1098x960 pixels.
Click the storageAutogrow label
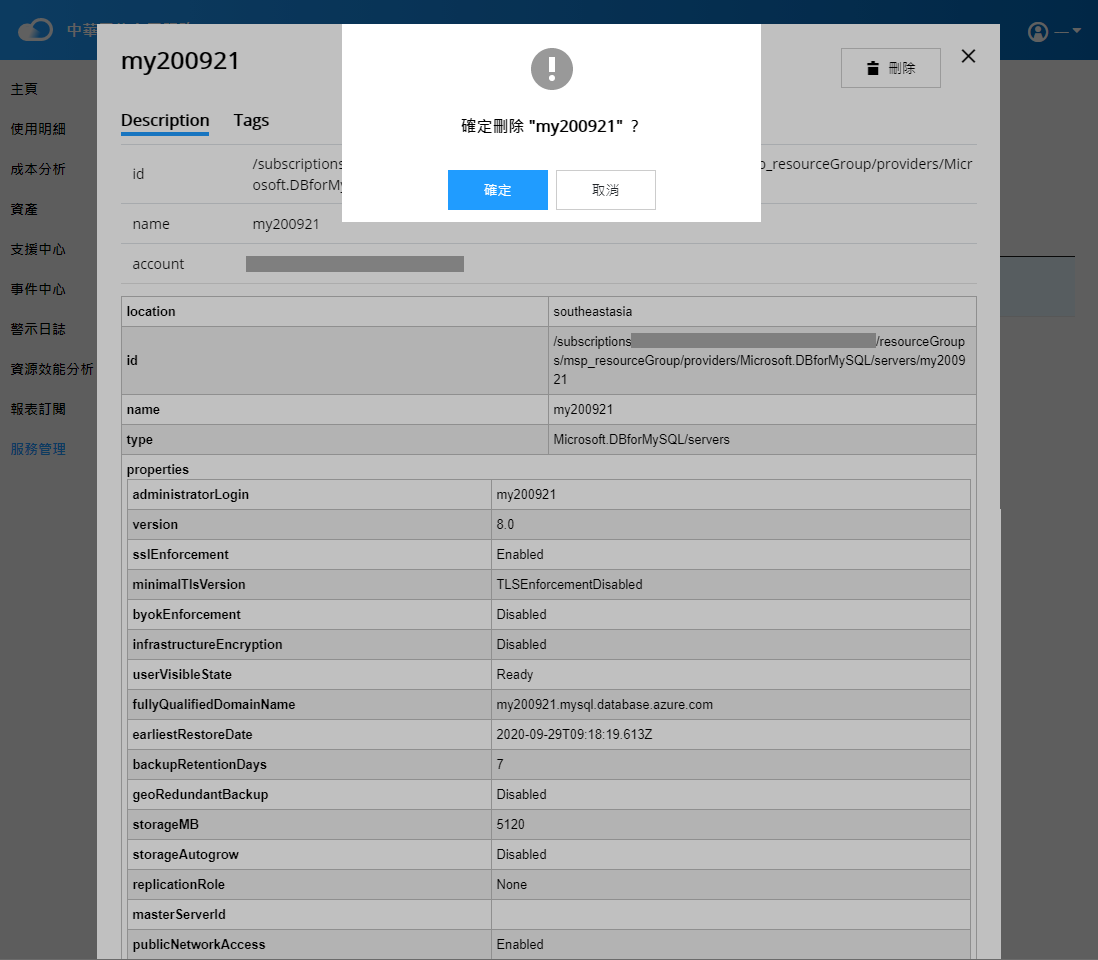[186, 854]
